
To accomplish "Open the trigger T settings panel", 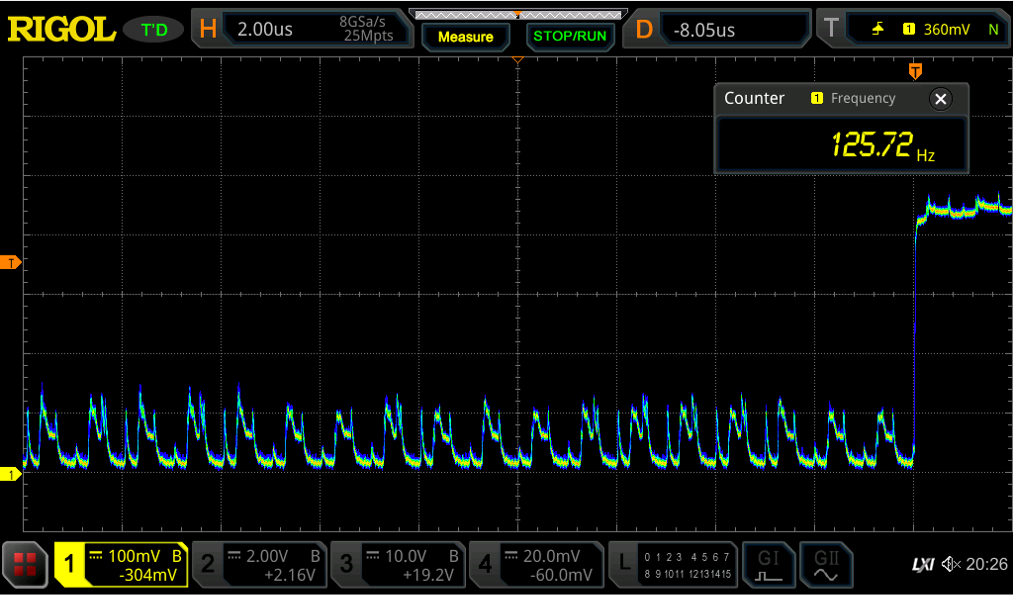I will click(x=914, y=30).
